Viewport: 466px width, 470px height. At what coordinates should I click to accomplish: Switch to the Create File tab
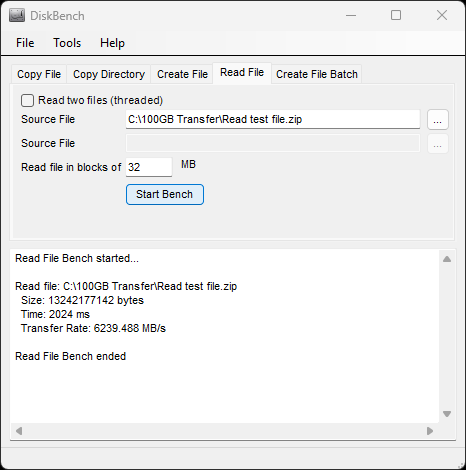pyautogui.click(x=182, y=74)
